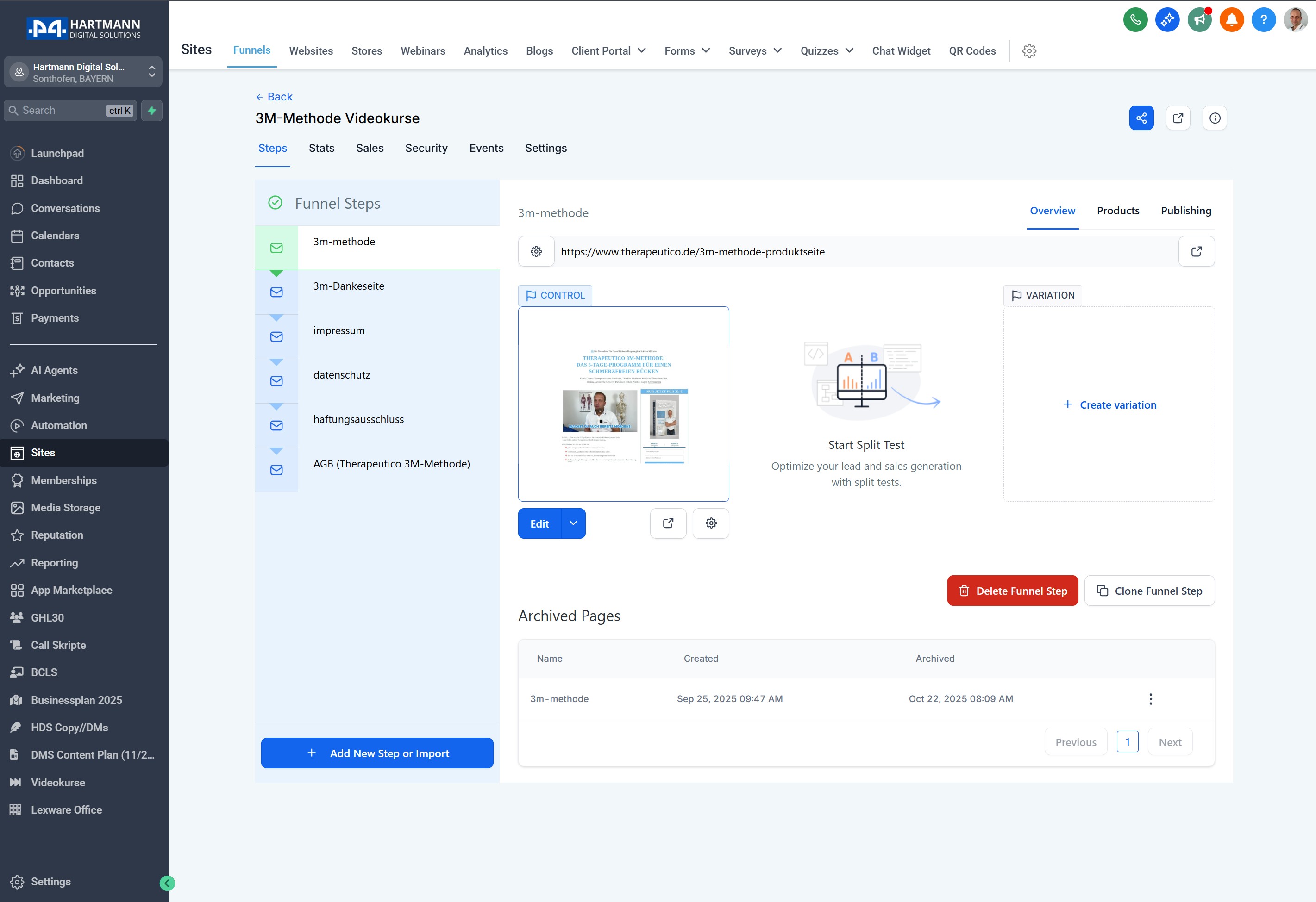Viewport: 1316px width, 902px height.
Task: Expand the Edit button dropdown arrow
Action: click(x=573, y=523)
